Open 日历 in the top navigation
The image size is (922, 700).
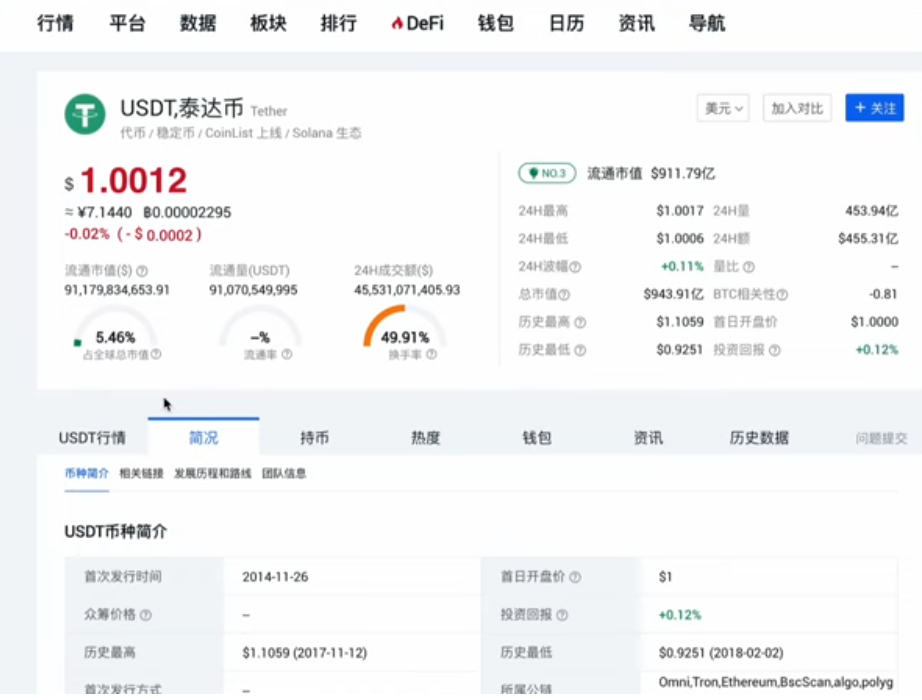(x=566, y=24)
